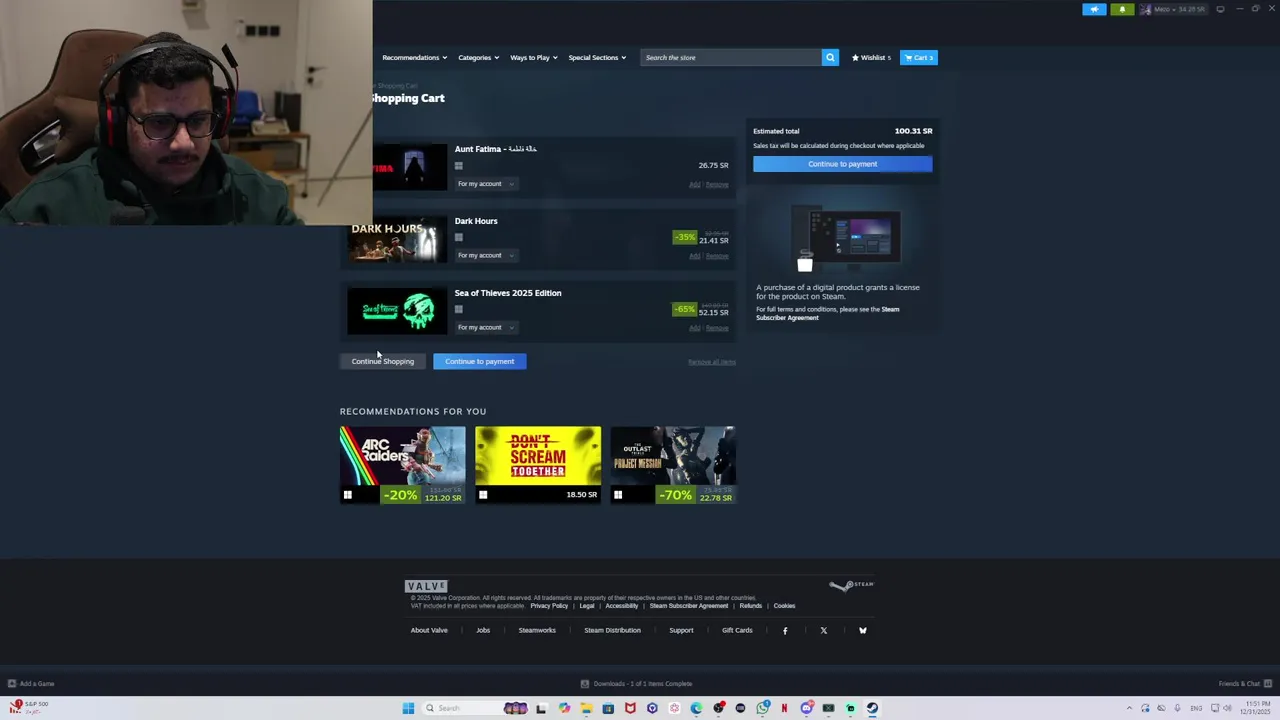Click Continue to payment below cart items
This screenshot has width=1280, height=720.
pos(480,361)
